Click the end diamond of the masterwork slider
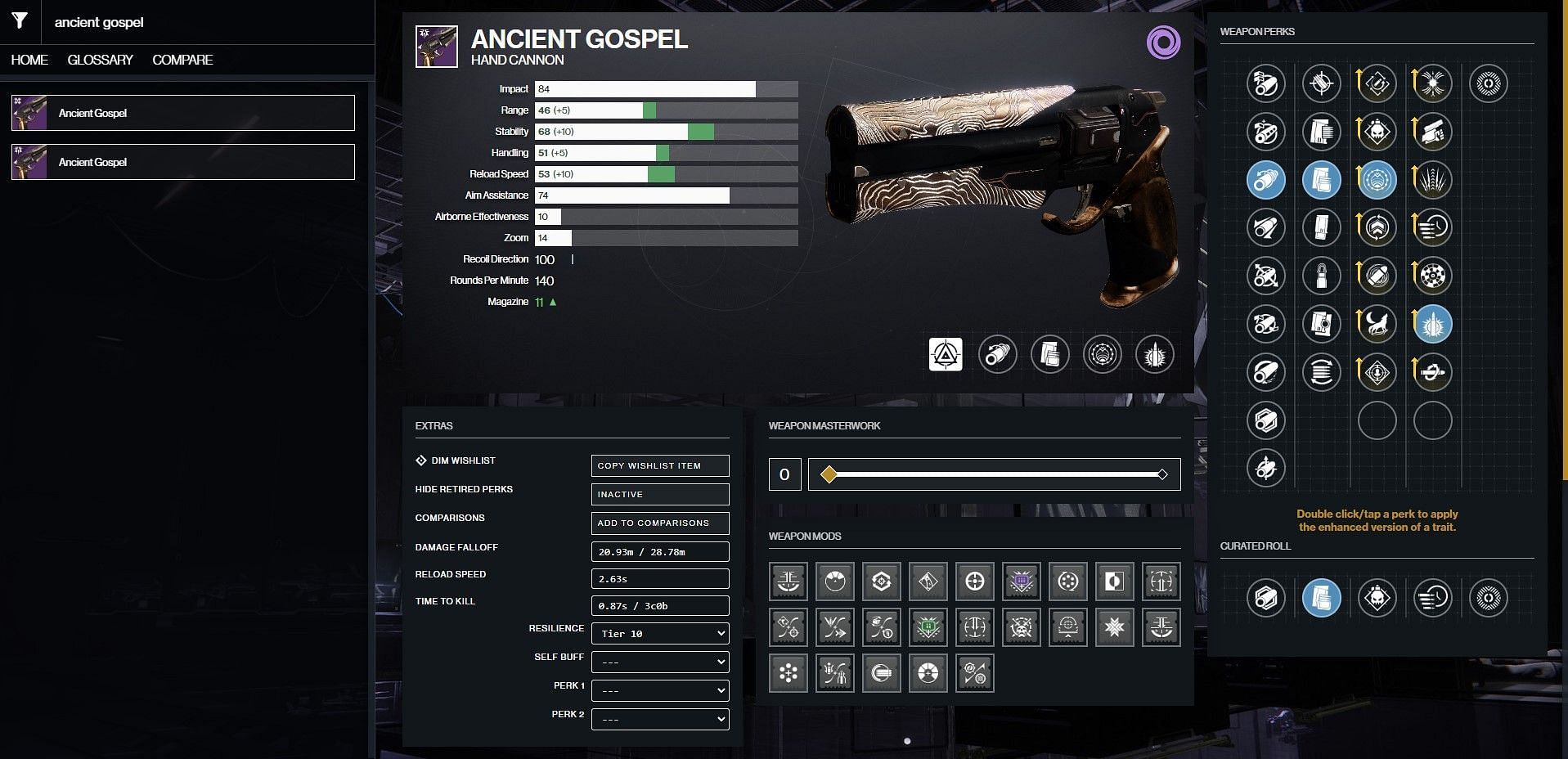 (x=1162, y=474)
